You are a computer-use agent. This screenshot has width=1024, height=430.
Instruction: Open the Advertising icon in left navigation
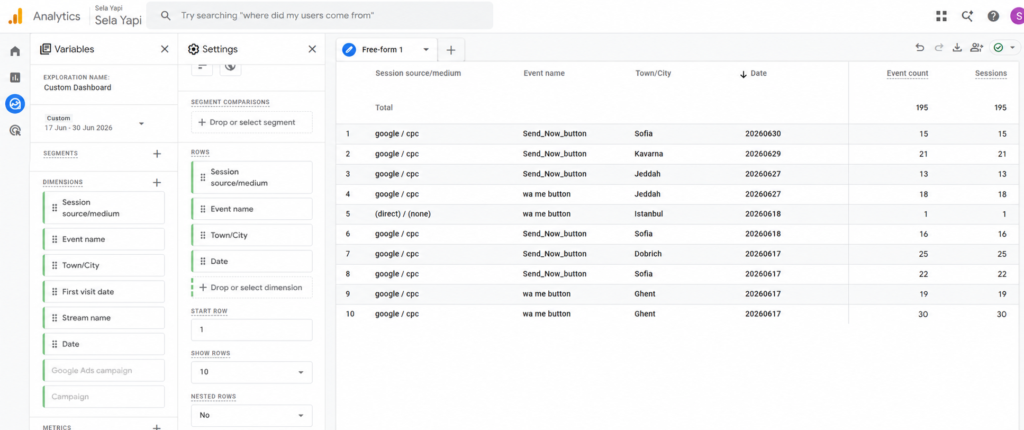tap(15, 130)
